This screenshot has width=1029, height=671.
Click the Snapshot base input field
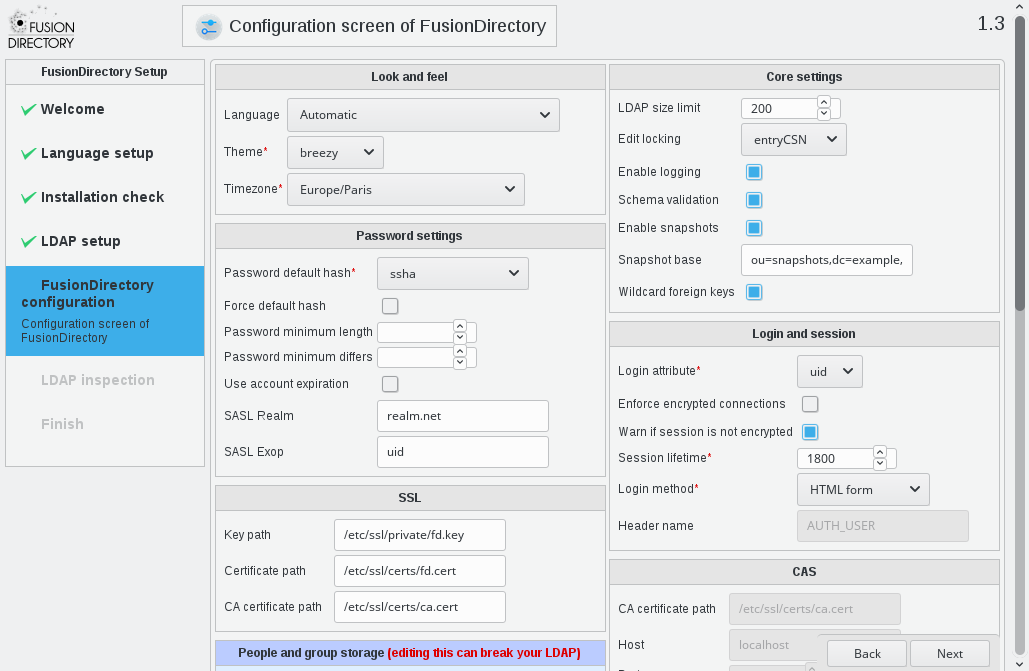(827, 260)
